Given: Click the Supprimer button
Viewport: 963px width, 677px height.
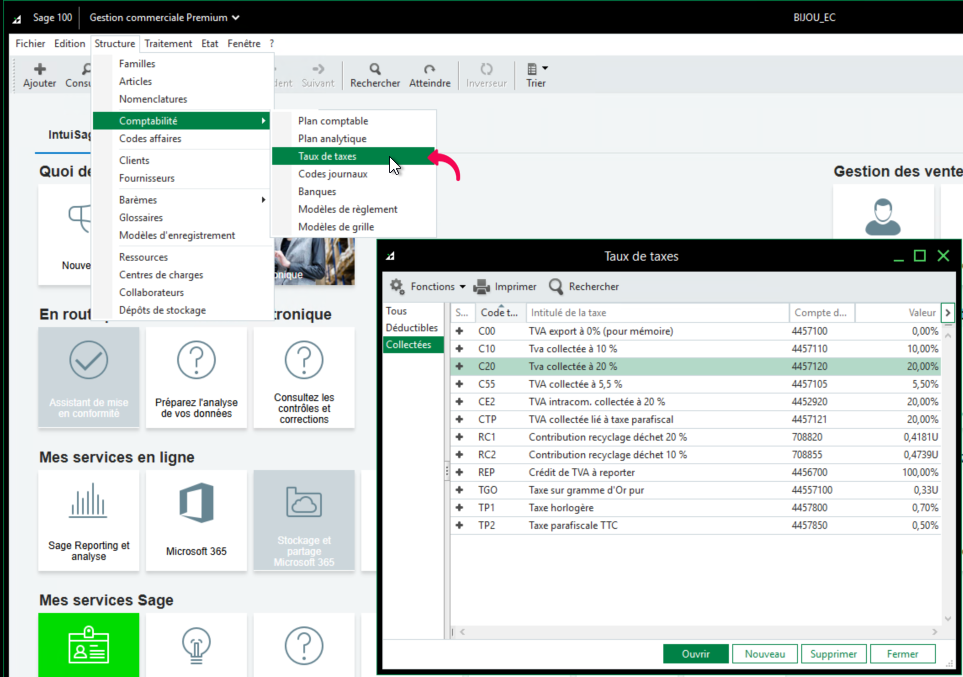Looking at the screenshot, I should (x=833, y=654).
